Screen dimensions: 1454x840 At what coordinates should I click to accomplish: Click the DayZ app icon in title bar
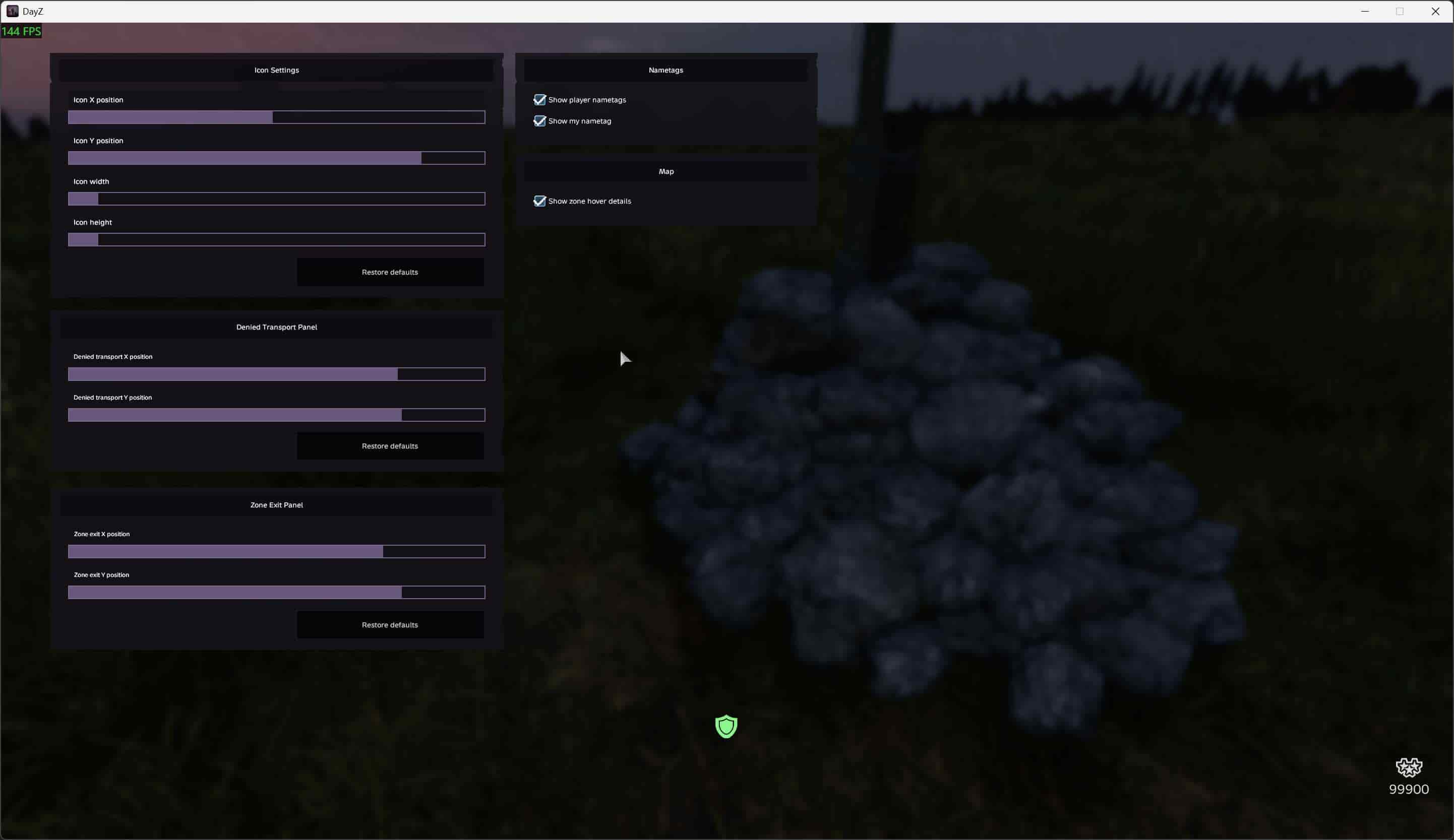click(12, 11)
